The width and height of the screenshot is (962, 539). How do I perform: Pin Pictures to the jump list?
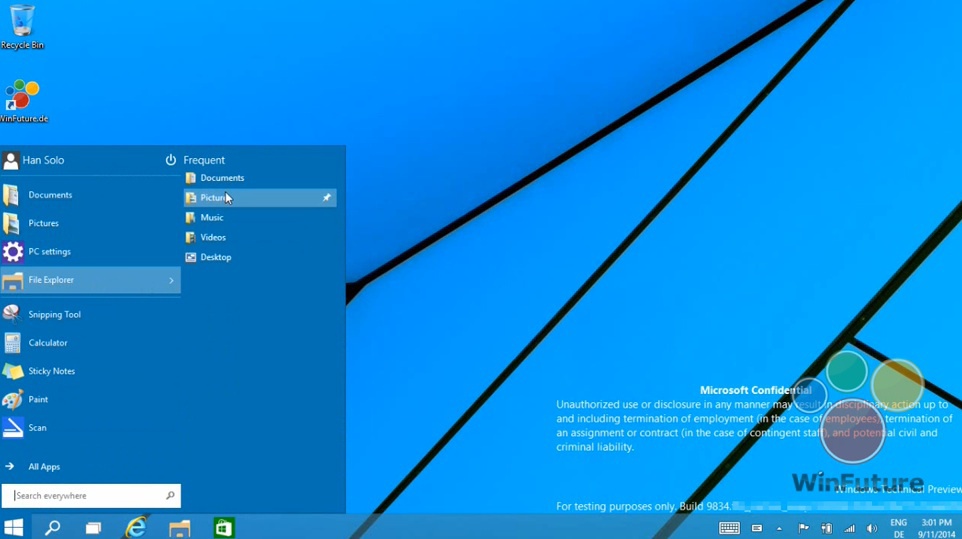[326, 197]
